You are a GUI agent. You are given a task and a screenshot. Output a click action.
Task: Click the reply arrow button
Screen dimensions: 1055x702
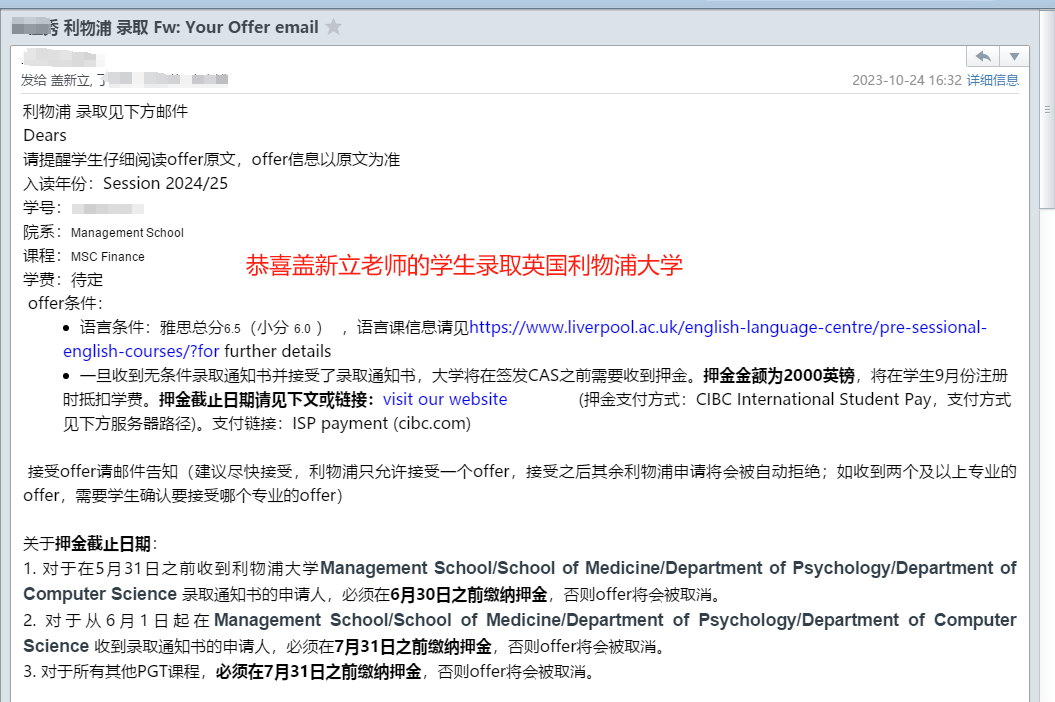pyautogui.click(x=983, y=57)
